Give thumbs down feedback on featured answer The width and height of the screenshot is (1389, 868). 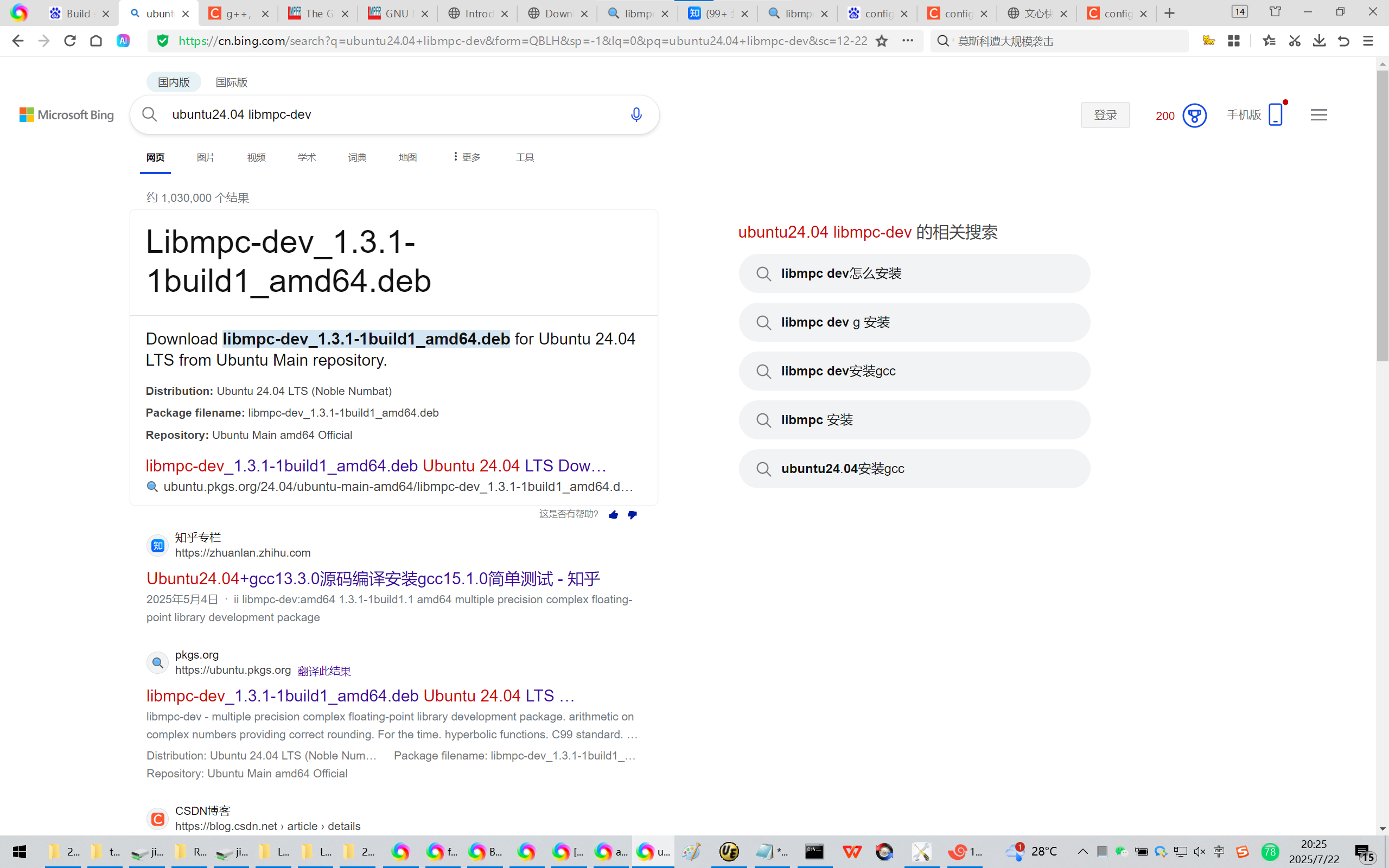click(x=633, y=515)
